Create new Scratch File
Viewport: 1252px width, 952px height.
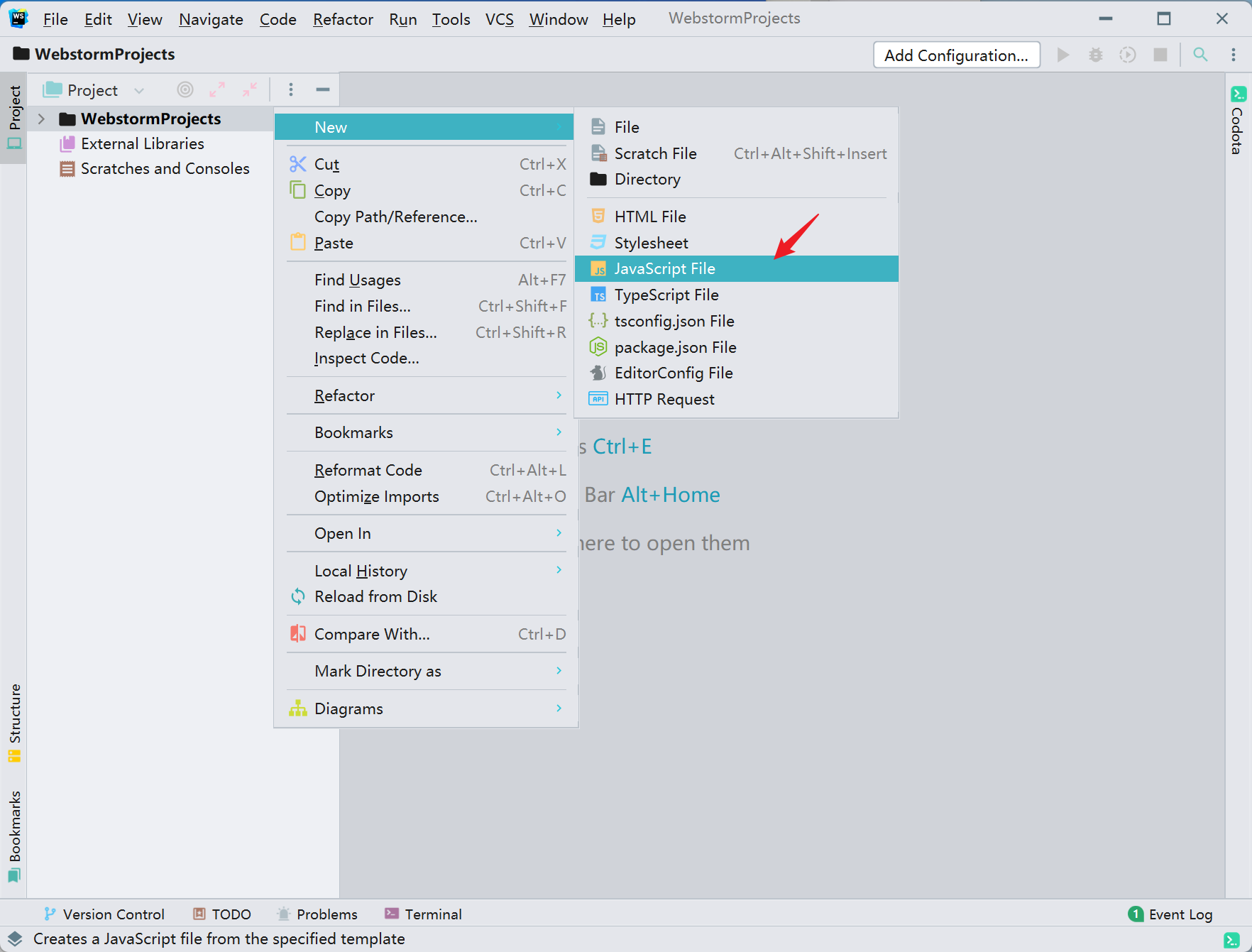[737, 153]
